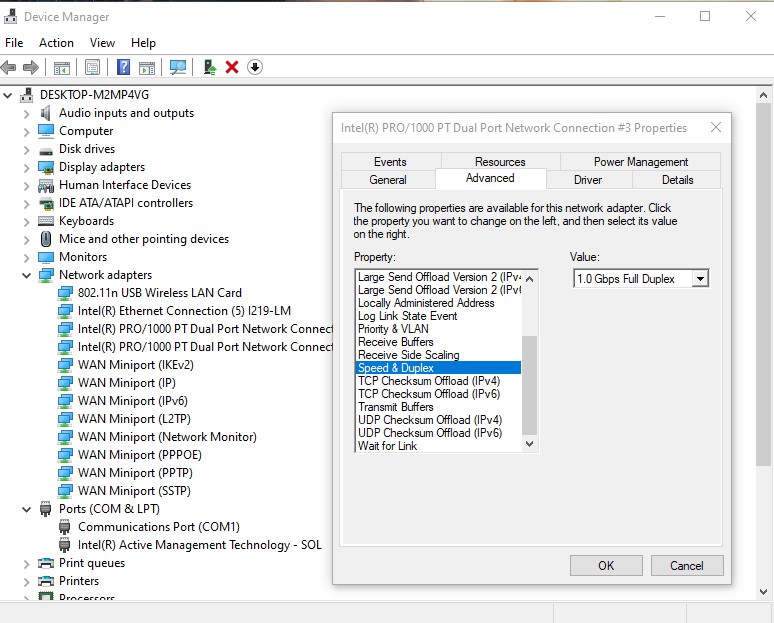774x623 pixels.
Task: Click the Properties toolbar icon
Action: click(x=92, y=67)
